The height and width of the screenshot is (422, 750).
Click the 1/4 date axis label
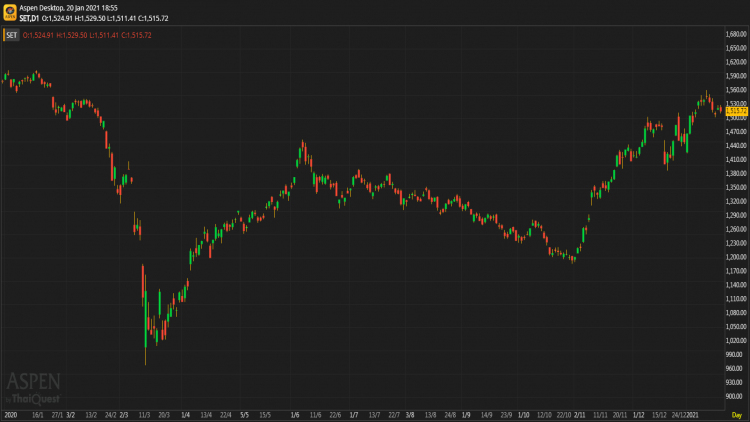click(x=186, y=415)
